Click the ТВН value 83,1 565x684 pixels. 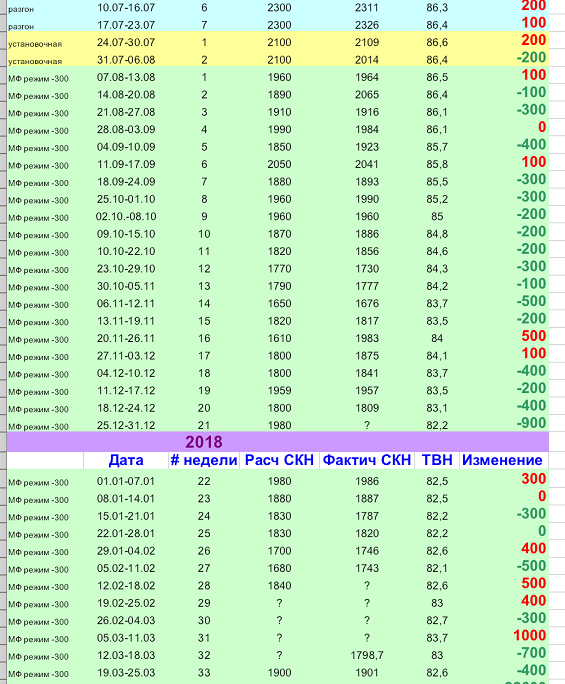(437, 408)
